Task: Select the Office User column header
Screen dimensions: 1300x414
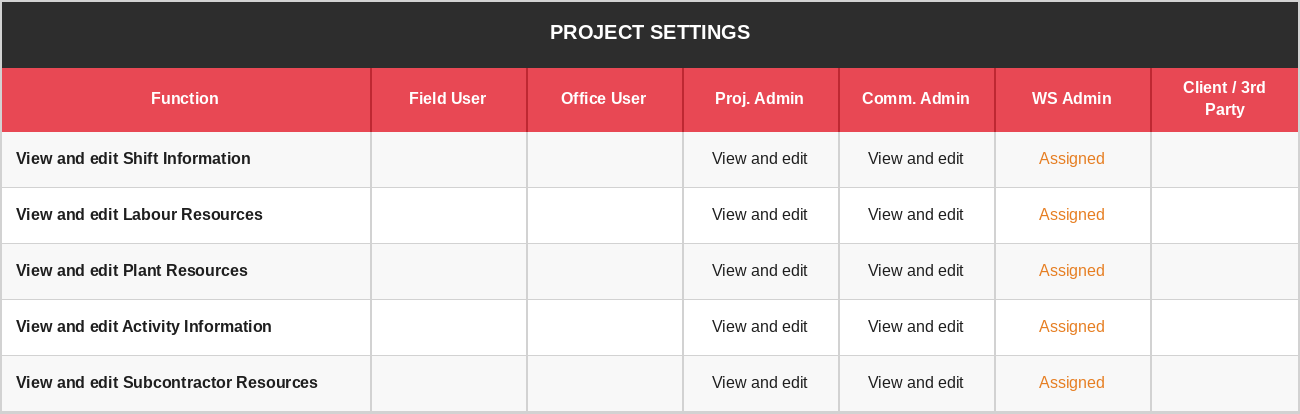Action: click(603, 99)
